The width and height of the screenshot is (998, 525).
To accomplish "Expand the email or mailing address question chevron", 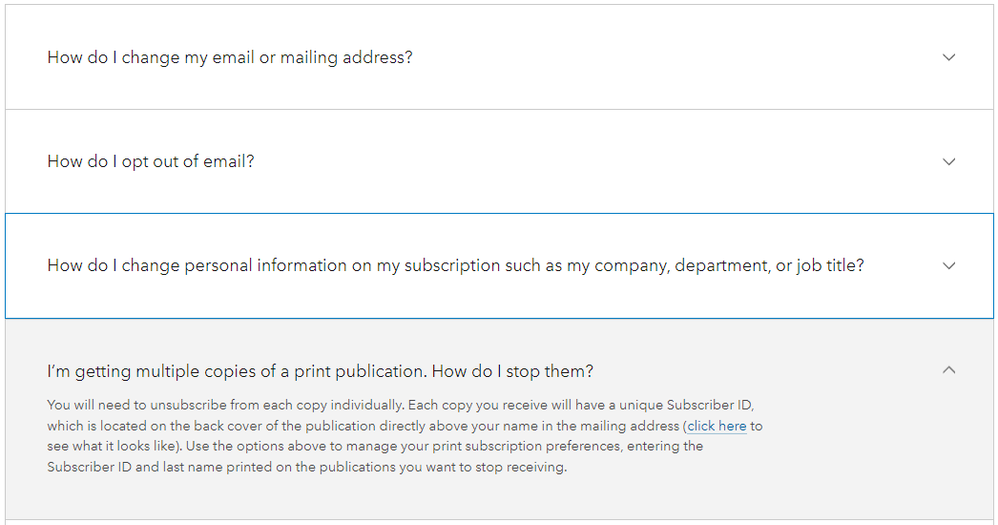I will click(949, 57).
